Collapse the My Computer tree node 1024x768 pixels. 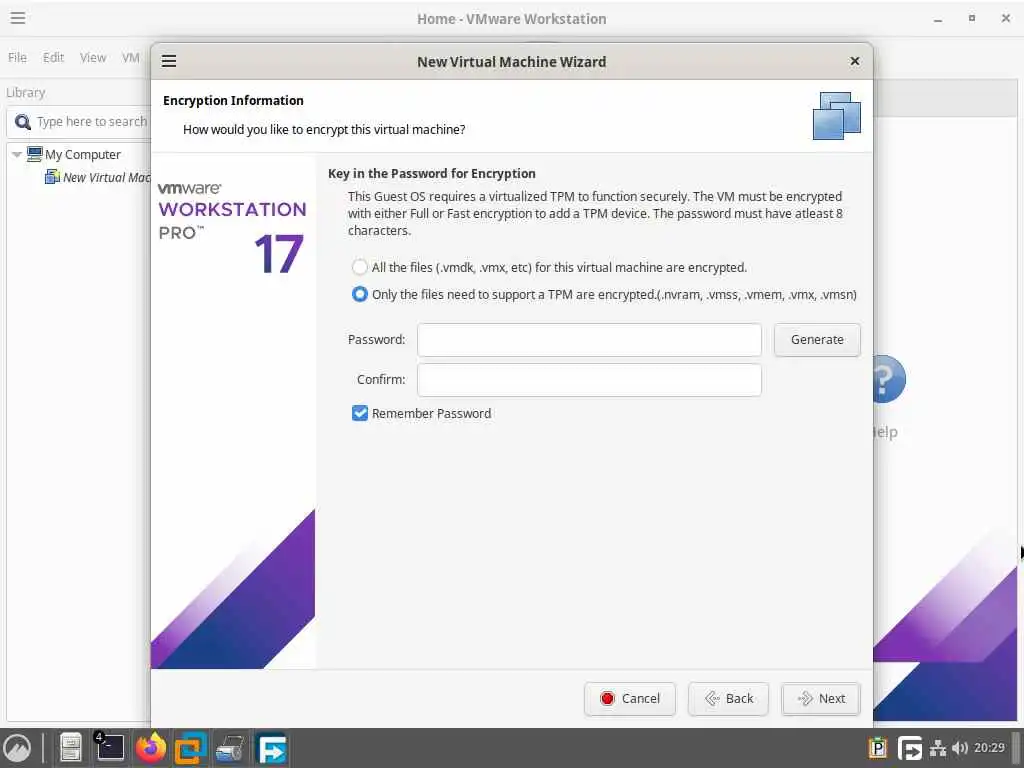(x=17, y=155)
